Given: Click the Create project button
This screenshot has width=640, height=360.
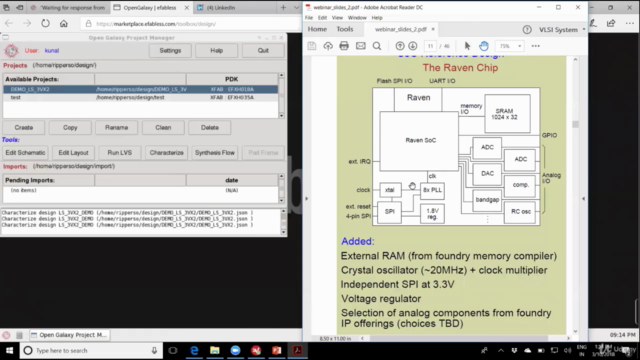Looking at the screenshot, I should [24, 128].
